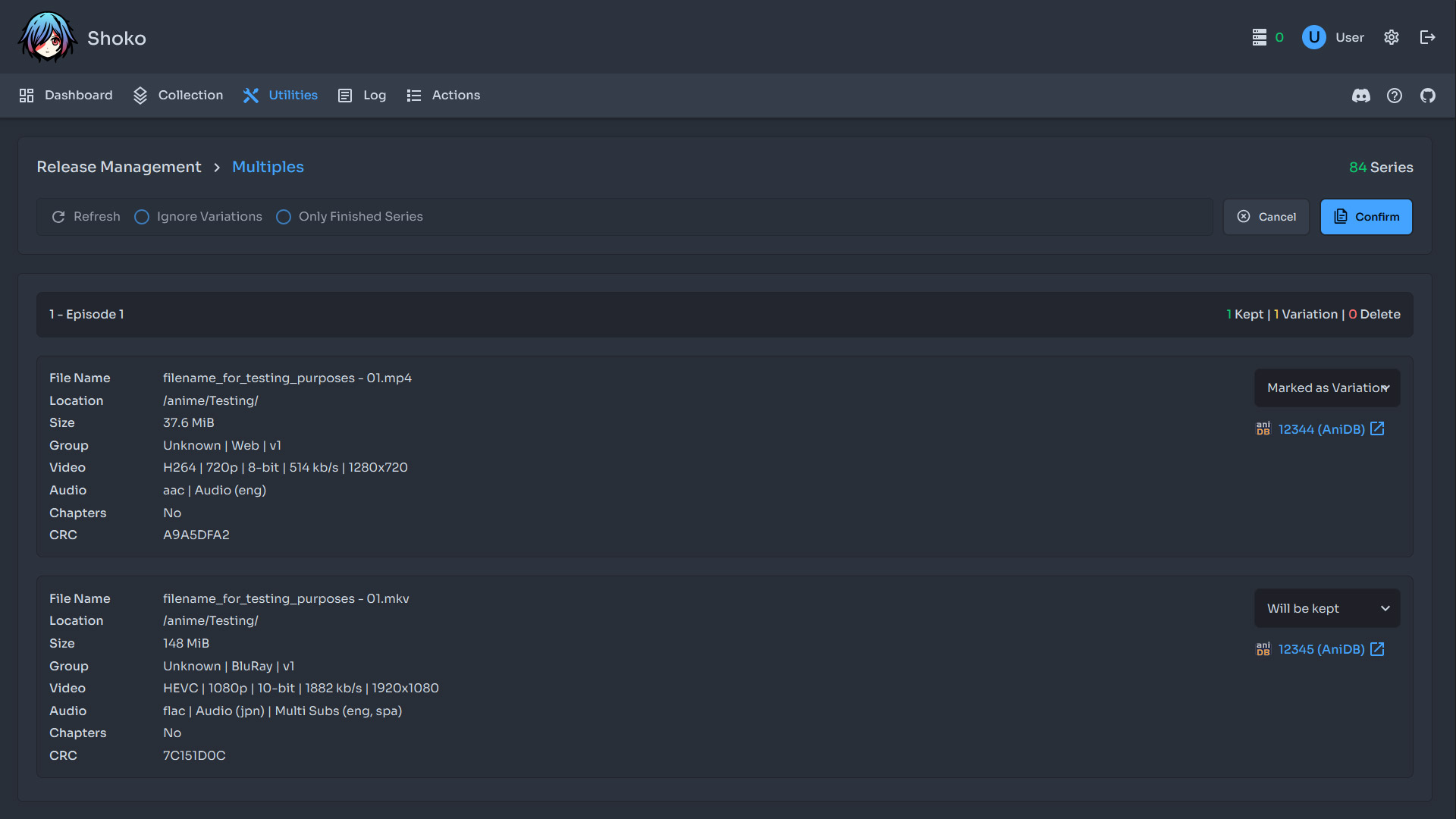Open the Marked as Variation dropdown

(1327, 388)
